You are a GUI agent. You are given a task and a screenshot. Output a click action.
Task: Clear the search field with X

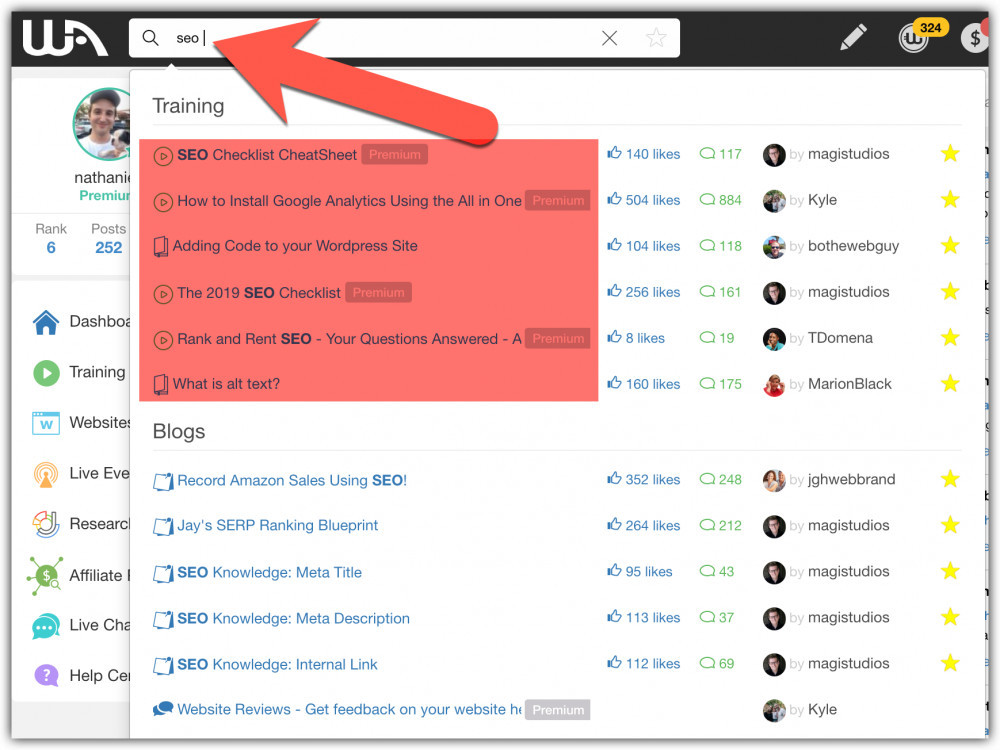tap(609, 38)
